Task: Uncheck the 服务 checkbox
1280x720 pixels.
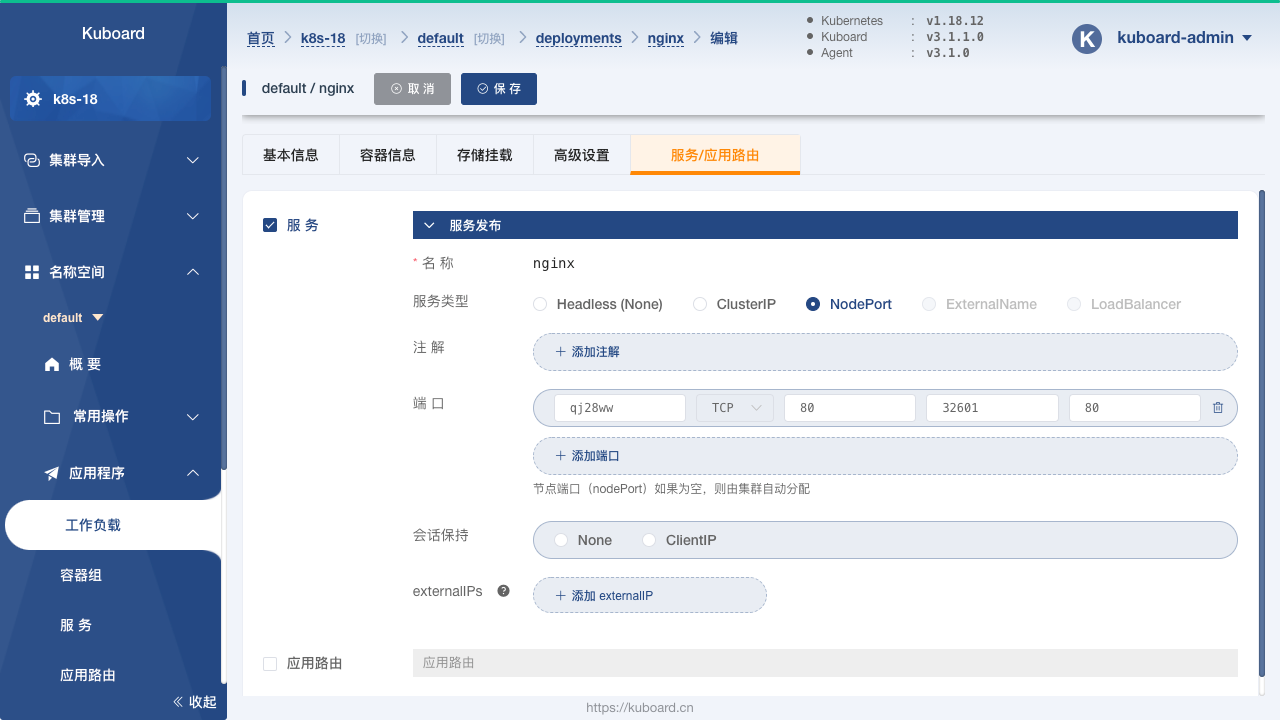Action: (270, 225)
